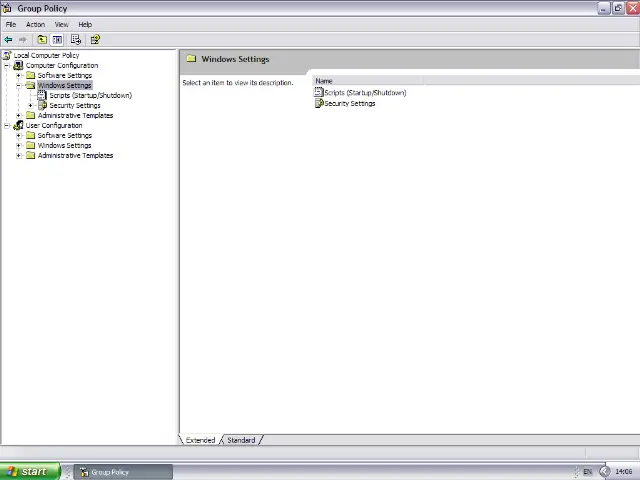
Task: Expand Administrative Templates under User Configuration
Action: tap(19, 156)
